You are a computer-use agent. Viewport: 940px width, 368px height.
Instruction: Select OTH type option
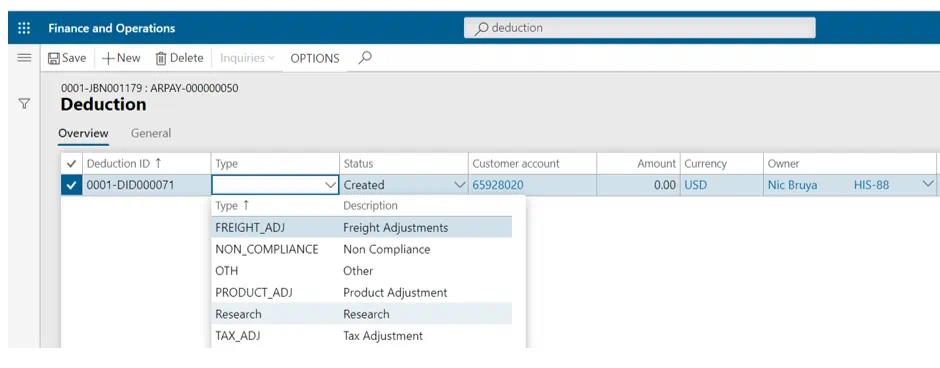click(x=227, y=271)
